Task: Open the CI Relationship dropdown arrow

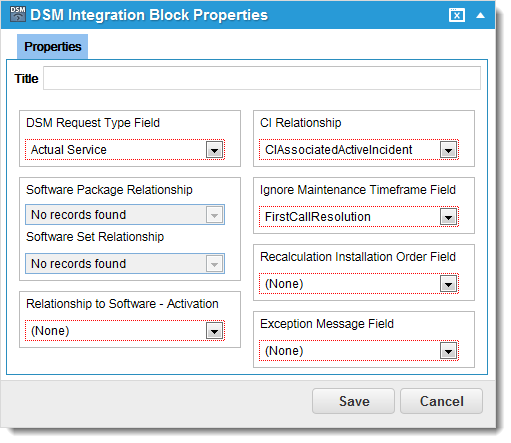Action: (448, 150)
